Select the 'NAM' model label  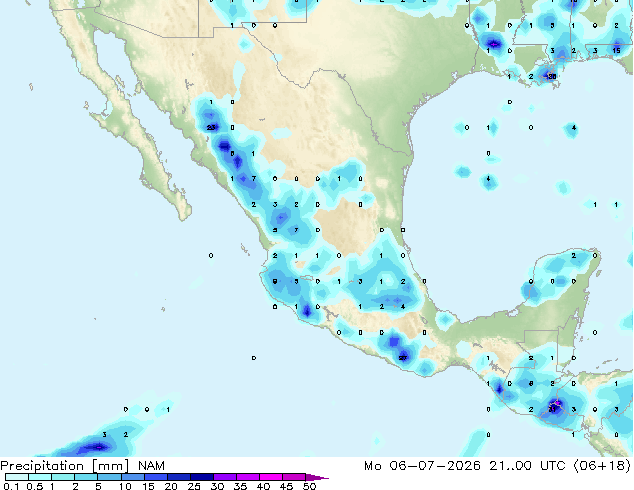coord(151,466)
